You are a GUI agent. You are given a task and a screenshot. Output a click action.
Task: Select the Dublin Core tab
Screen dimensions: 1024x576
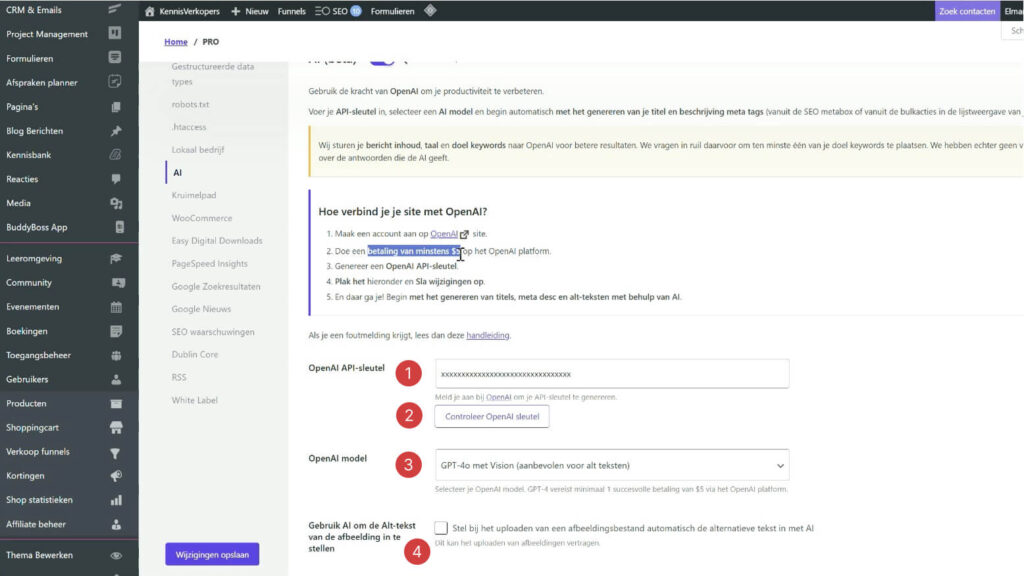(195, 355)
